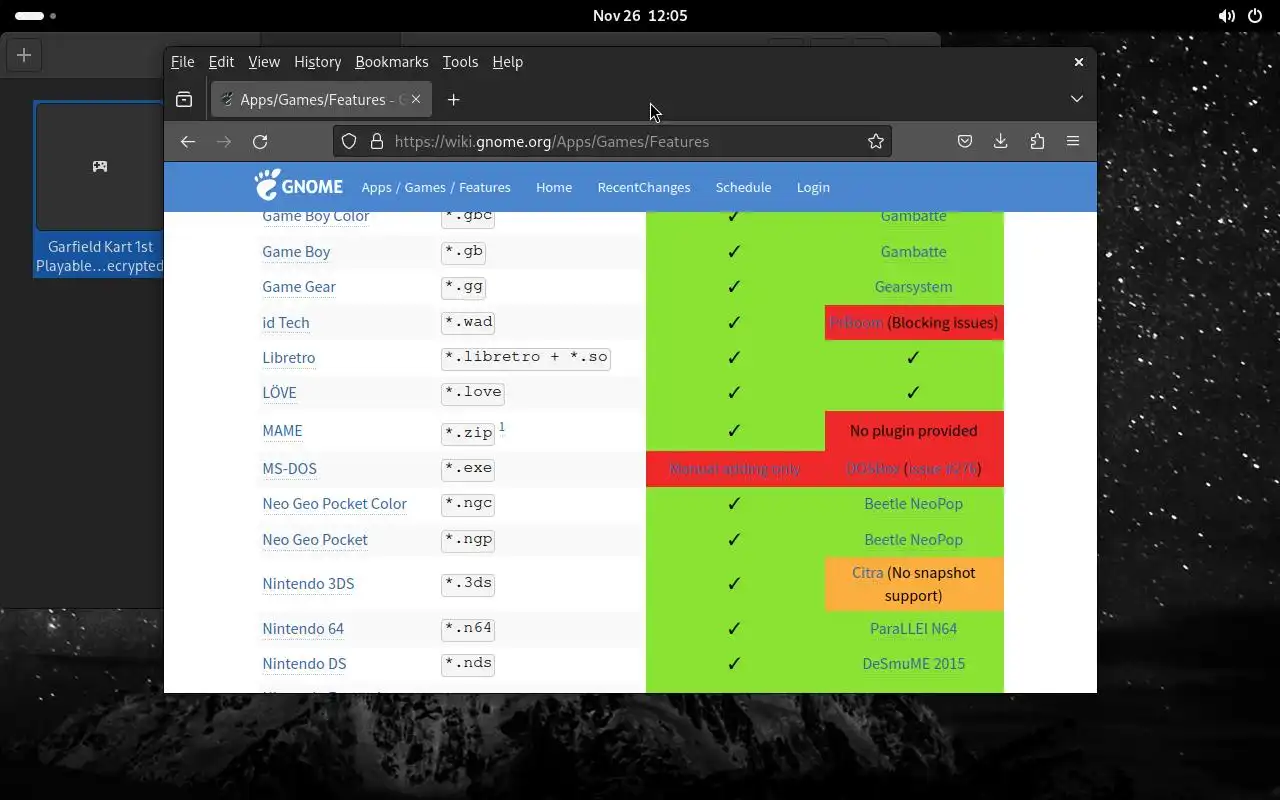The image size is (1280, 800).
Task: Click the padlock site security icon
Action: pos(377,142)
